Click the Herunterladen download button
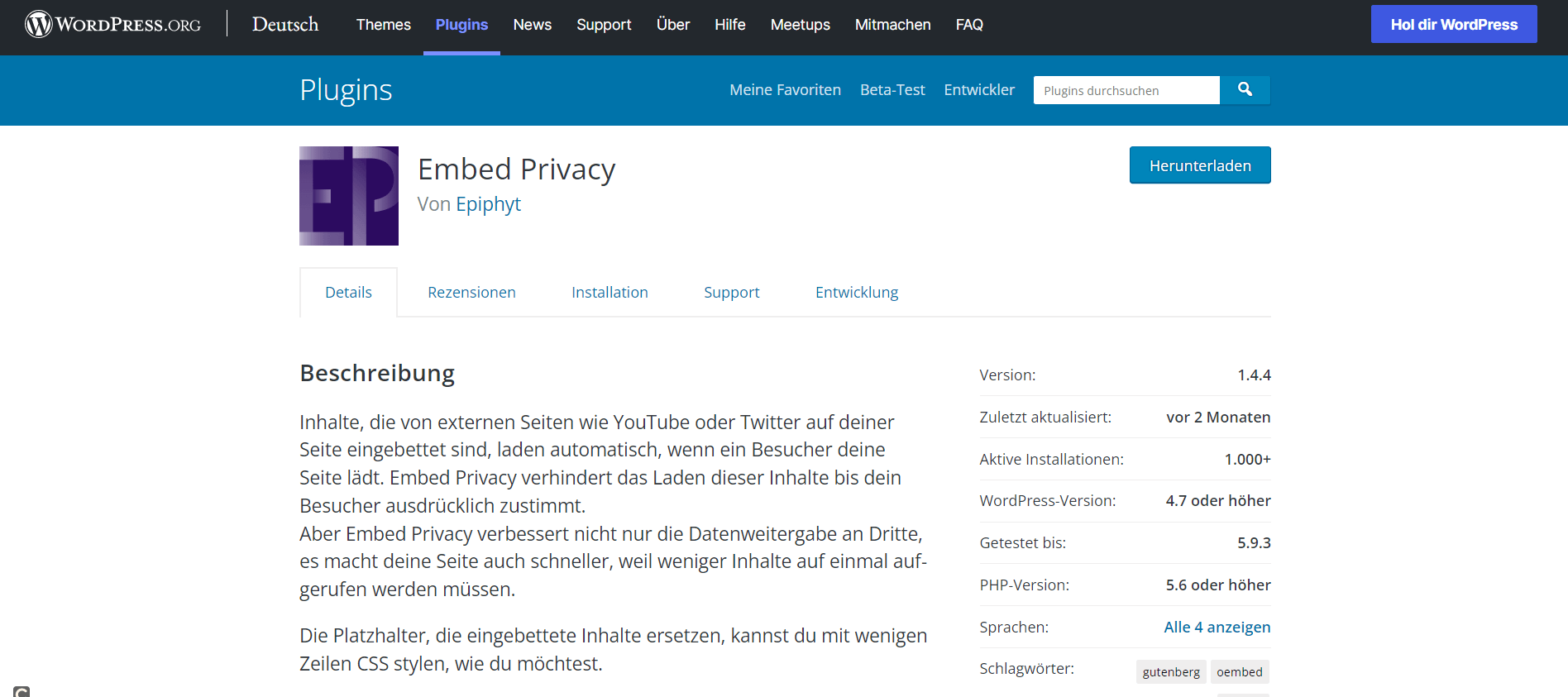Screen dimensions: 1568x697 1200,165
